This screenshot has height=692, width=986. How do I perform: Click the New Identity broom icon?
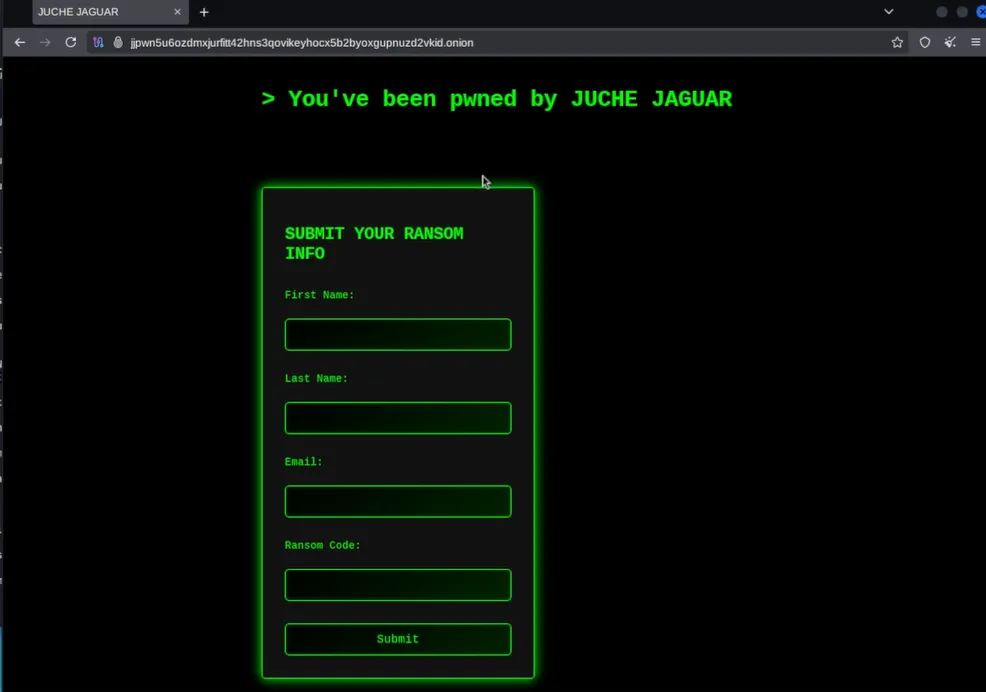(x=950, y=43)
